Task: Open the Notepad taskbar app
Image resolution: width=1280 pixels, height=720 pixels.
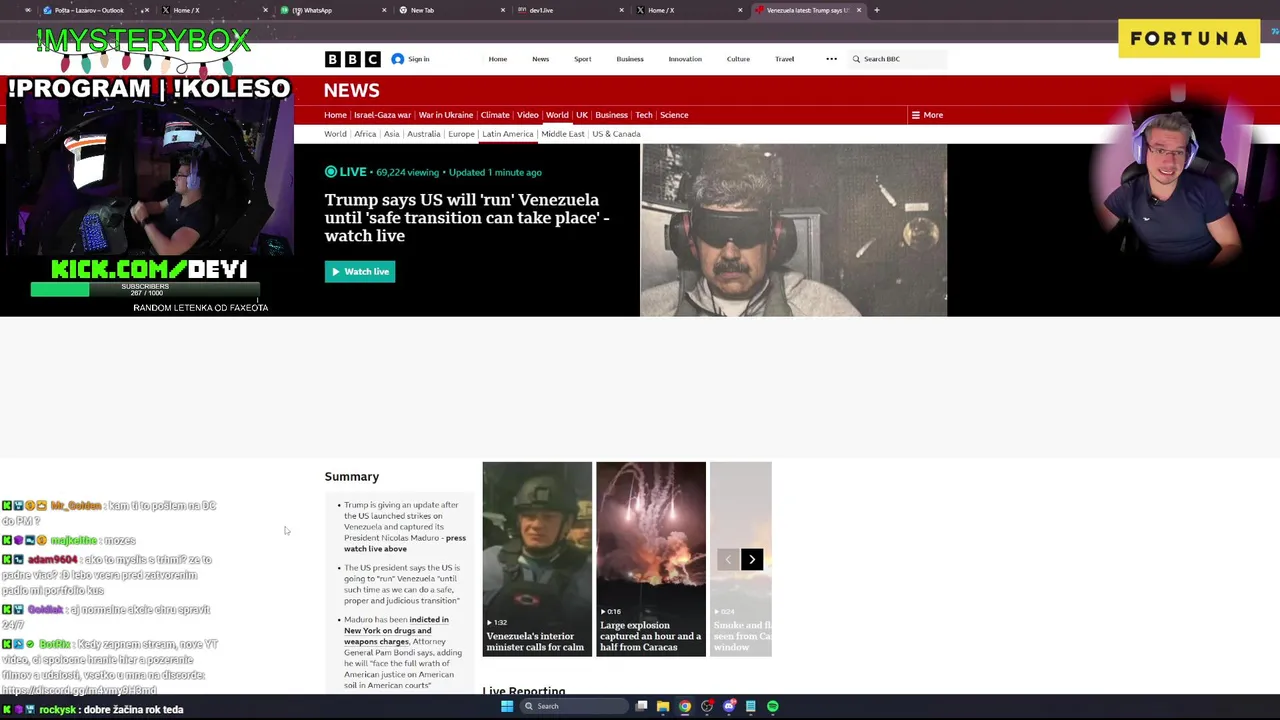Action: click(750, 706)
